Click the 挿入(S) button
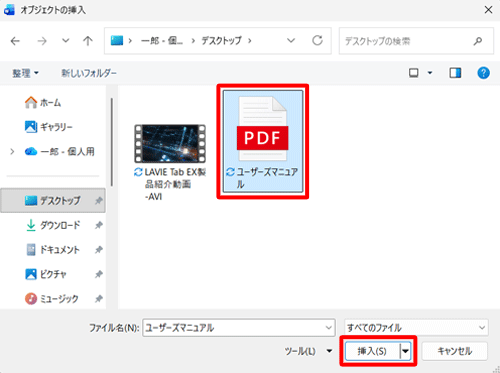 [x=372, y=351]
